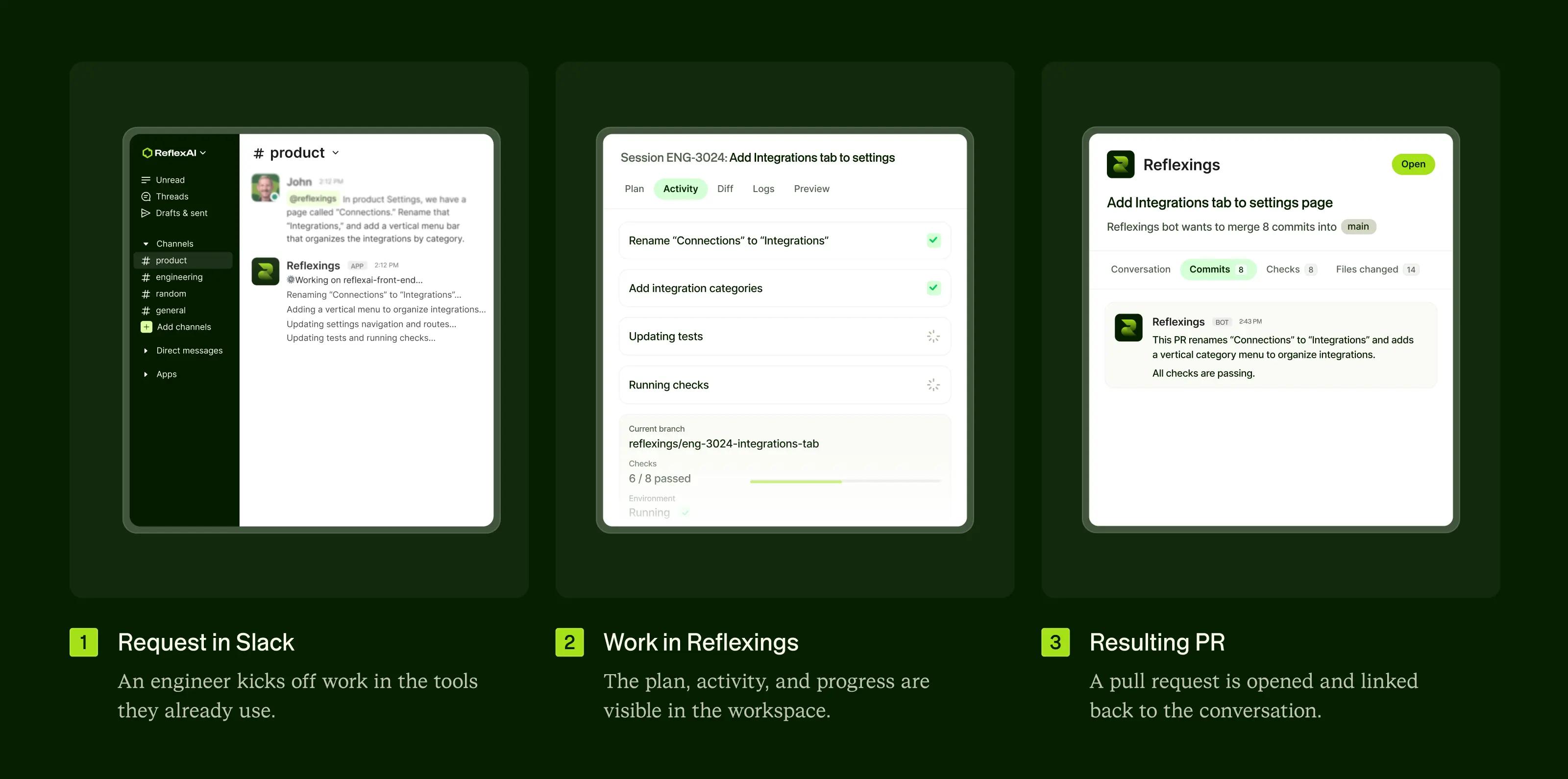The width and height of the screenshot is (1568, 779).
Task: Click the BOT badge in PR comment
Action: click(x=1222, y=322)
